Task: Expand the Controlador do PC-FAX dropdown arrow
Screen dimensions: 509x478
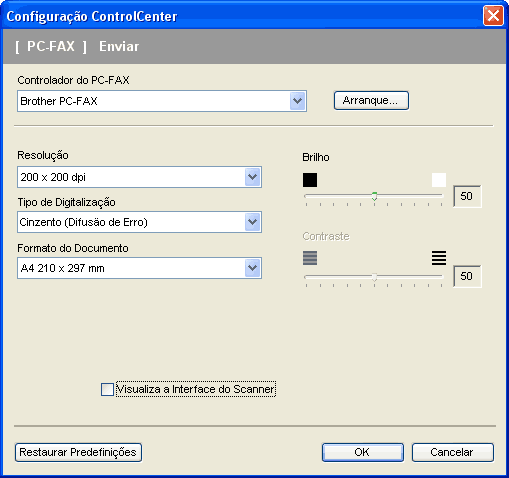Action: 297,101
